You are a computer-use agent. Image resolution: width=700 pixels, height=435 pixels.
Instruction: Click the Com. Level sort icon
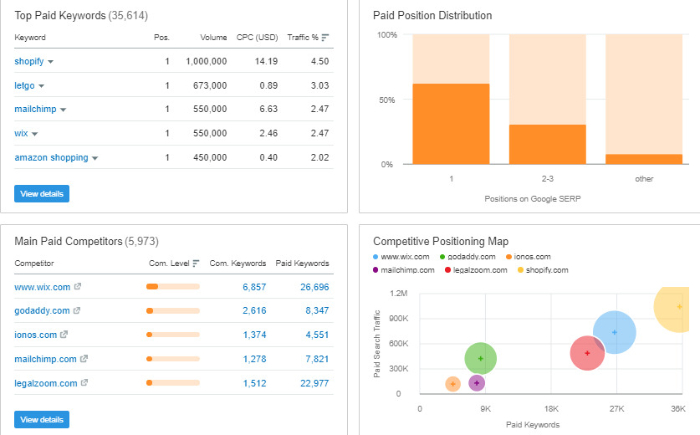click(x=196, y=264)
